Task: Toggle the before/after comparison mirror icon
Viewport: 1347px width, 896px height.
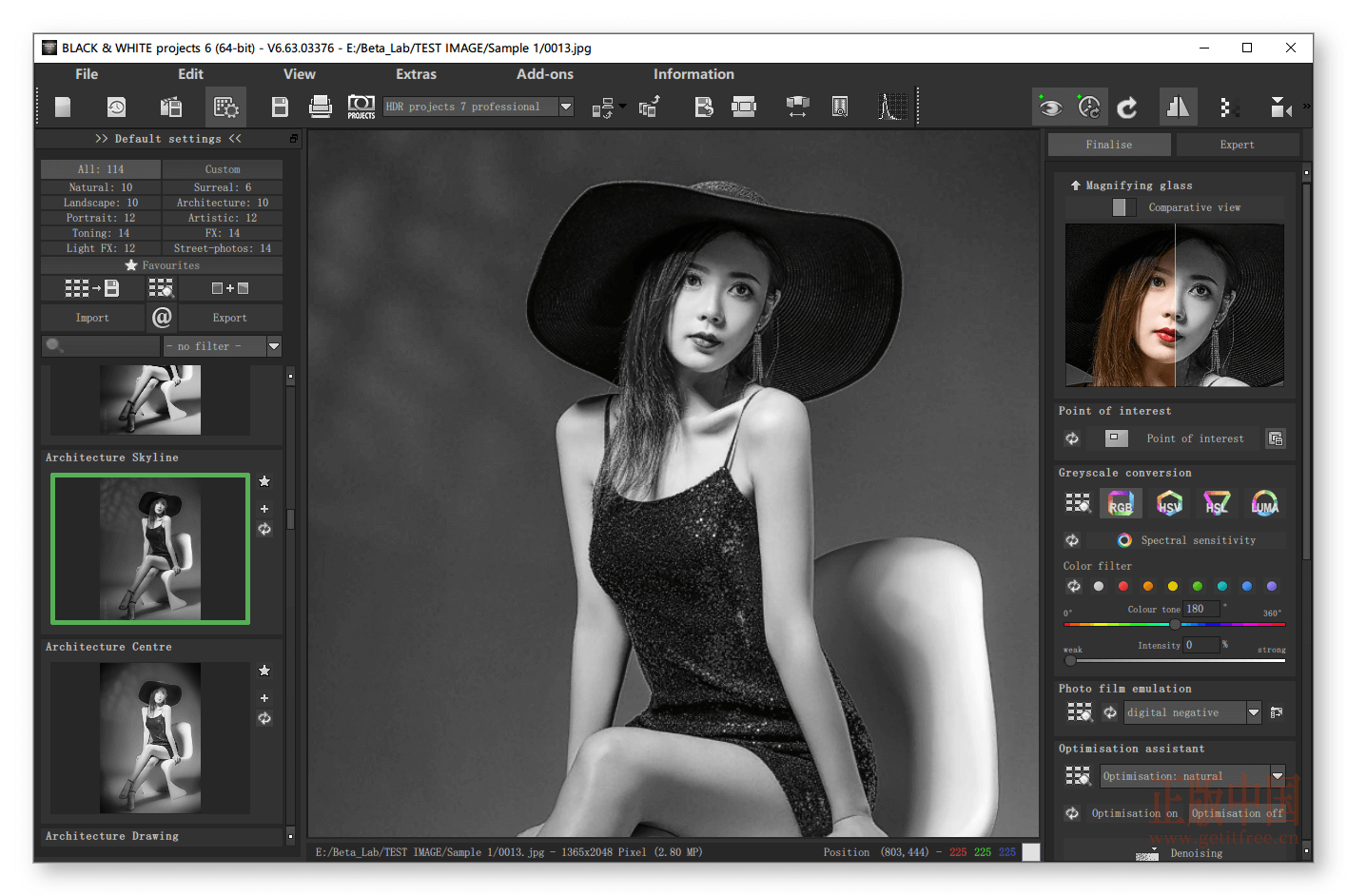Action: point(1178,107)
